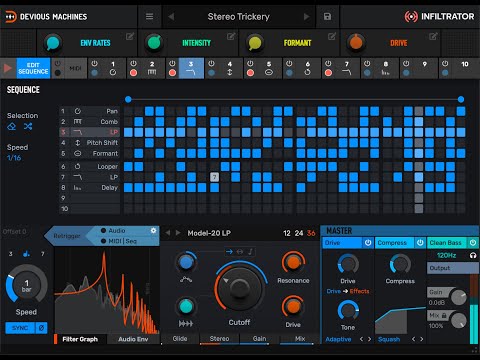Toggle power for effect slot 4

(x=211, y=63)
